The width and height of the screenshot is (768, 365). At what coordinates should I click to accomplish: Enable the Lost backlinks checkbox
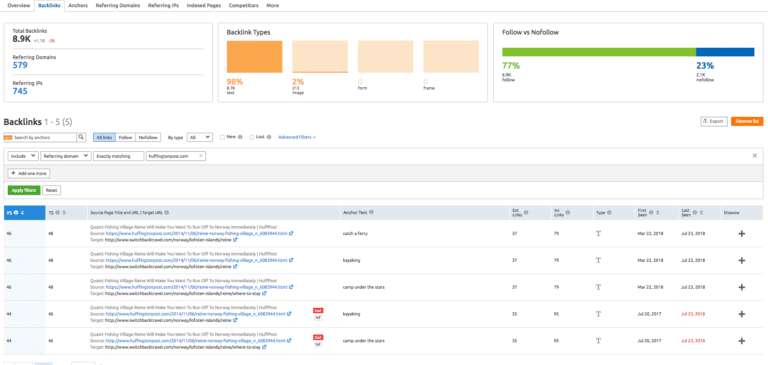point(252,138)
